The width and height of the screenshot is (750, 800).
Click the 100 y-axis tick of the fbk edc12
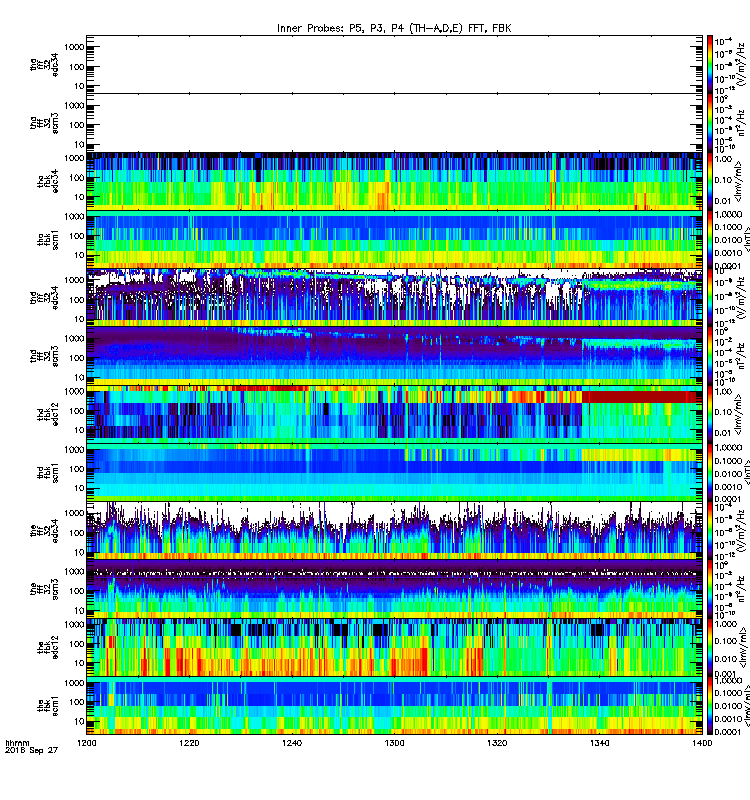[x=77, y=644]
